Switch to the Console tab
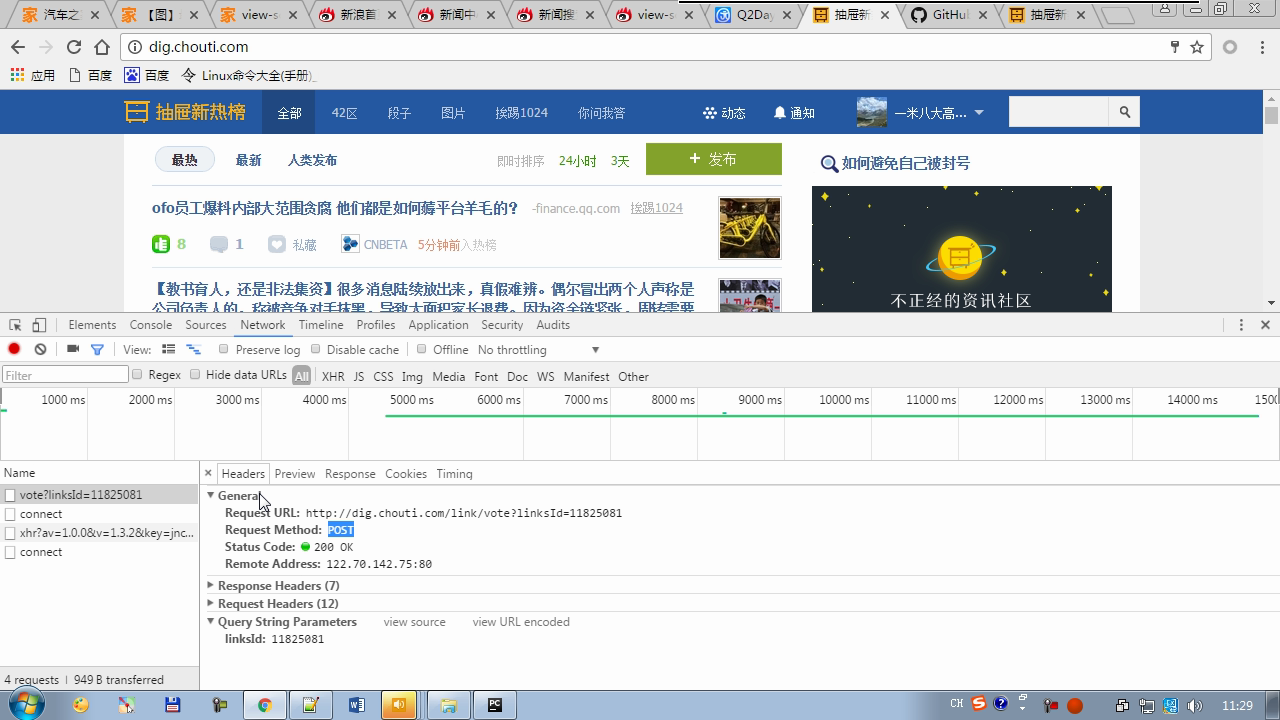 151,325
